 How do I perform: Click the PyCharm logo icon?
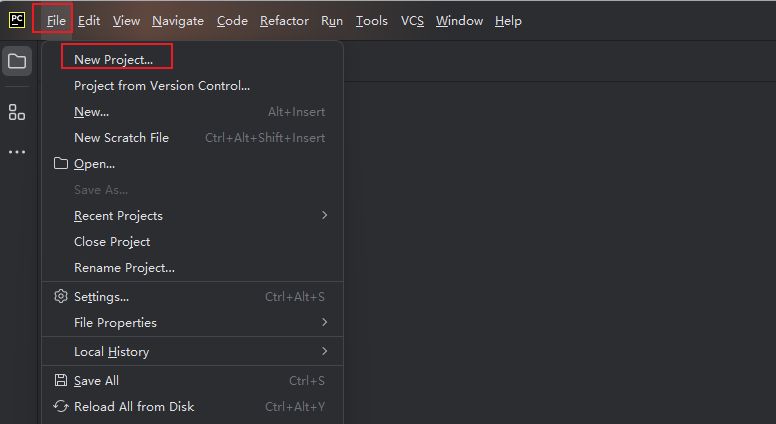(17, 20)
